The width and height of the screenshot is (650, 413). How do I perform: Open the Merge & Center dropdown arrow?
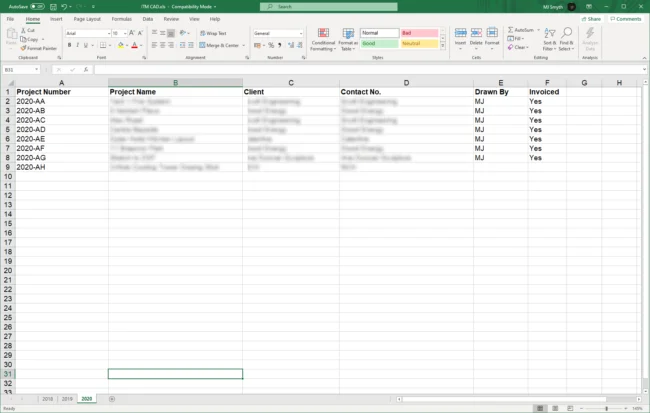pyautogui.click(x=243, y=45)
